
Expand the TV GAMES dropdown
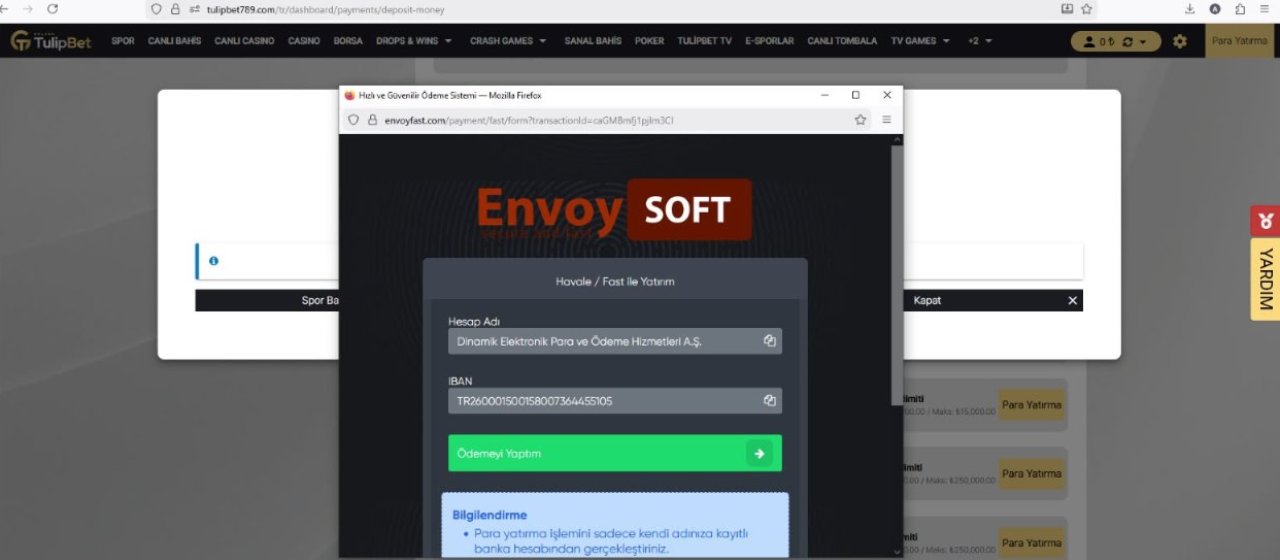[x=920, y=41]
